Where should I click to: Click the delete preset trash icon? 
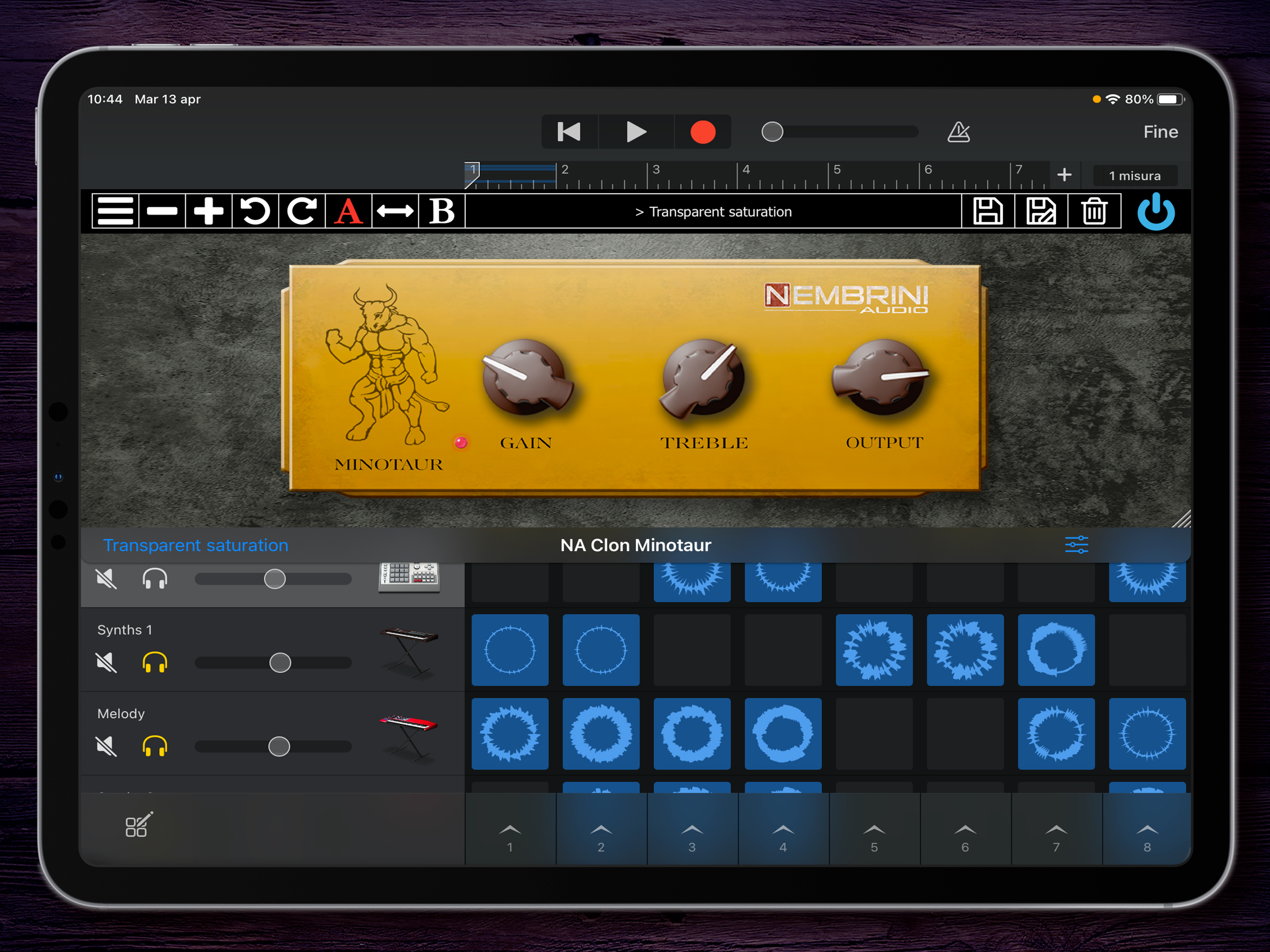1094,212
